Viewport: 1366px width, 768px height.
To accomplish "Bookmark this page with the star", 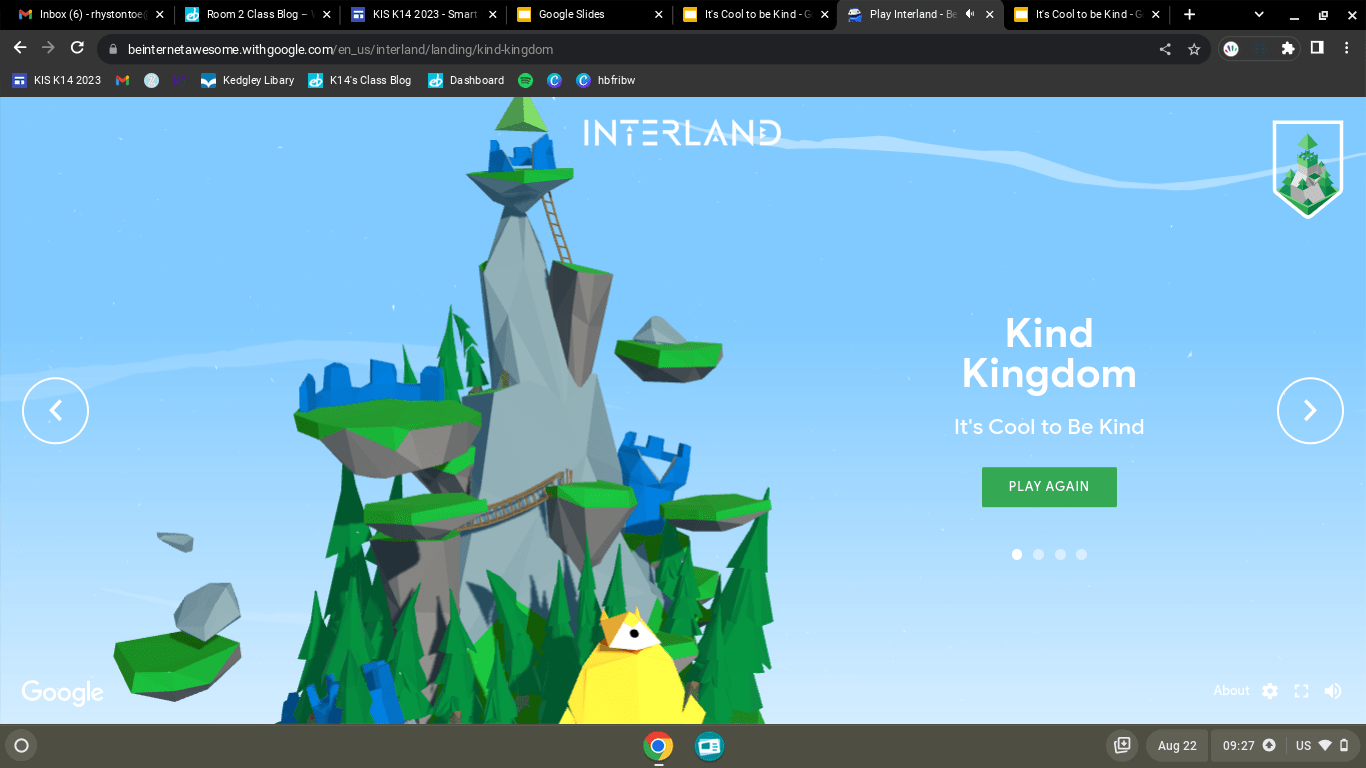I will click(1194, 49).
